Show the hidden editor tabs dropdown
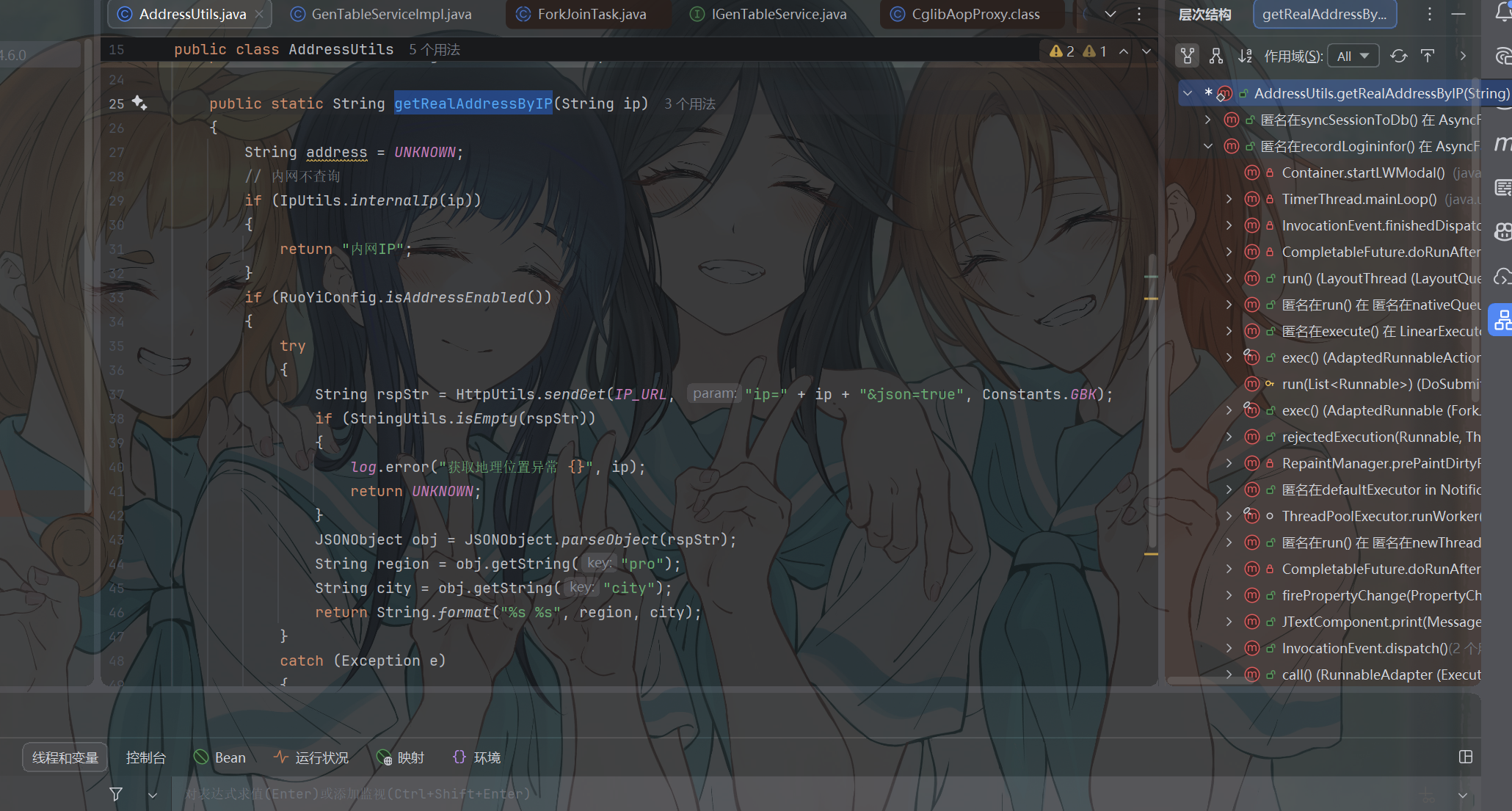This screenshot has height=811, width=1512. click(x=1111, y=14)
